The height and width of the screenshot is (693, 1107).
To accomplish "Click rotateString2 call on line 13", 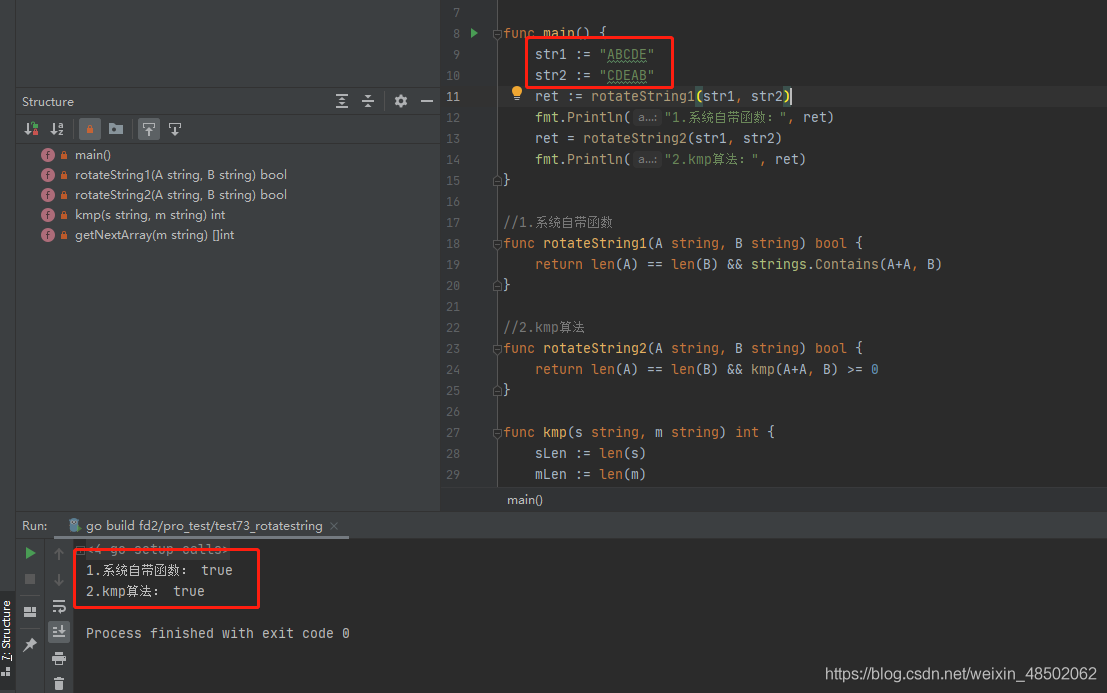I will click(635, 138).
